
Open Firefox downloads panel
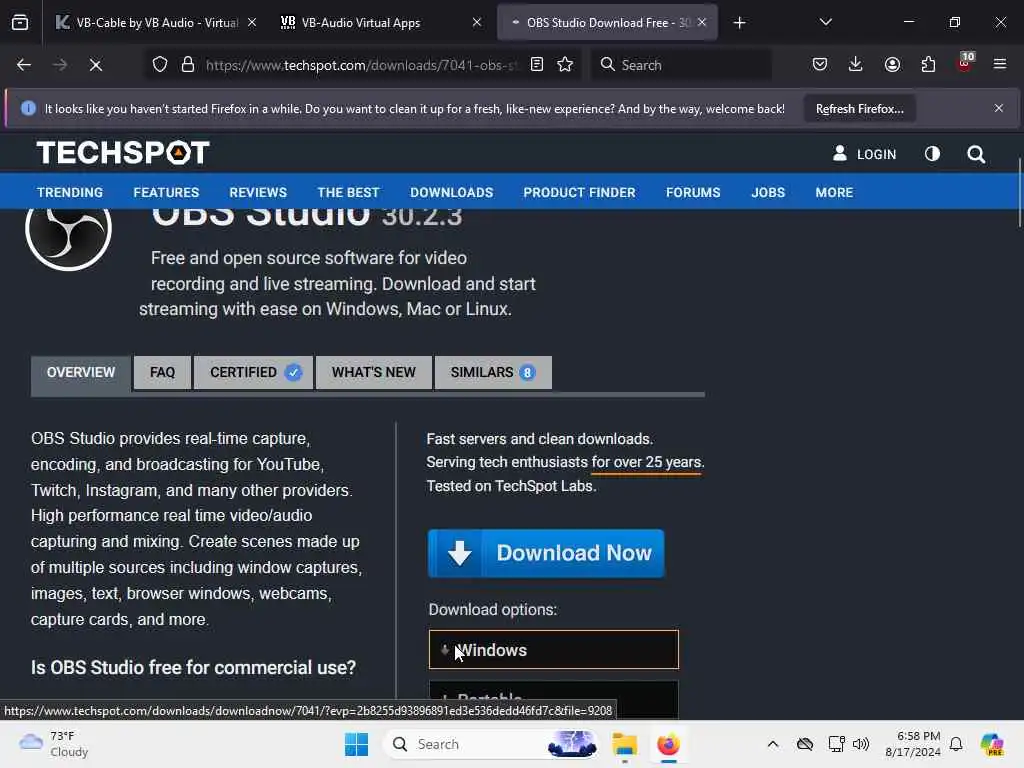(x=856, y=64)
